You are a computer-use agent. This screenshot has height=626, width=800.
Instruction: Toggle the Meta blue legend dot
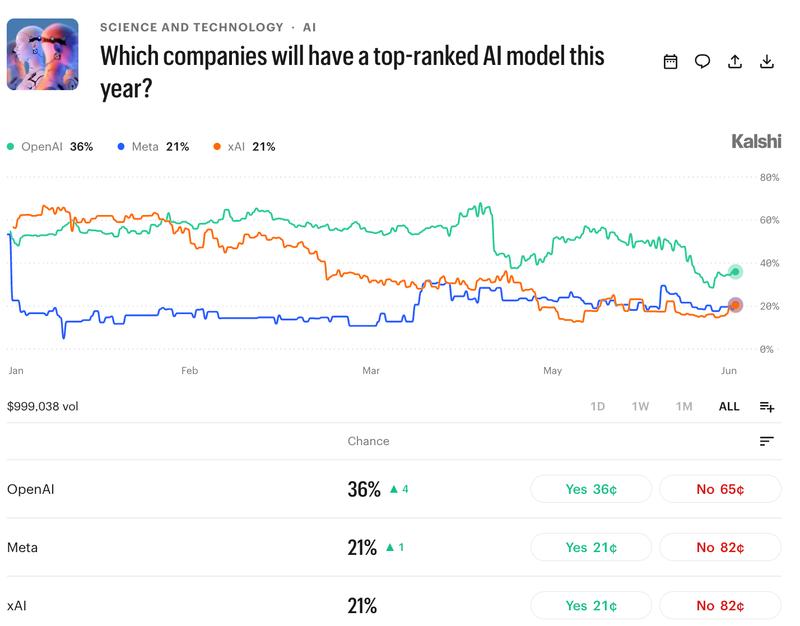pos(121,147)
